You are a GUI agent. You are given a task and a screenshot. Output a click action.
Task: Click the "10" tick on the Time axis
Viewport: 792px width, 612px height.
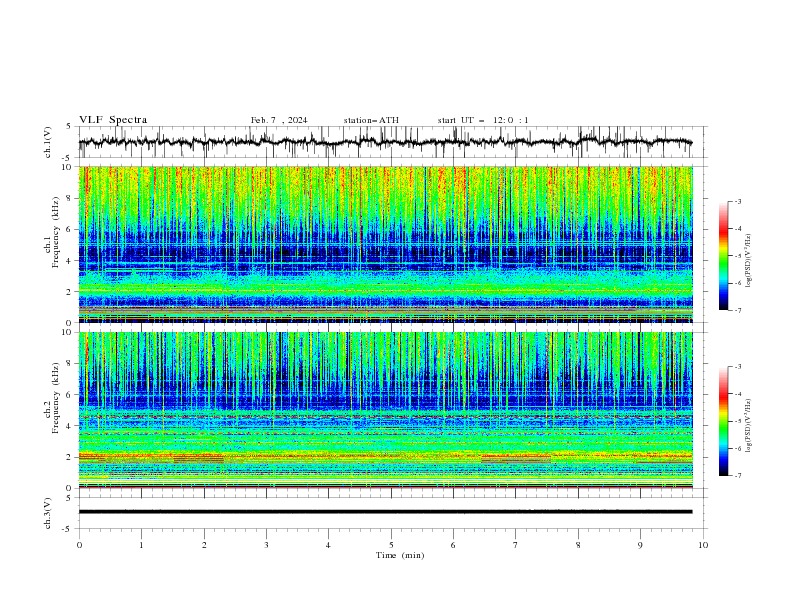(x=703, y=545)
